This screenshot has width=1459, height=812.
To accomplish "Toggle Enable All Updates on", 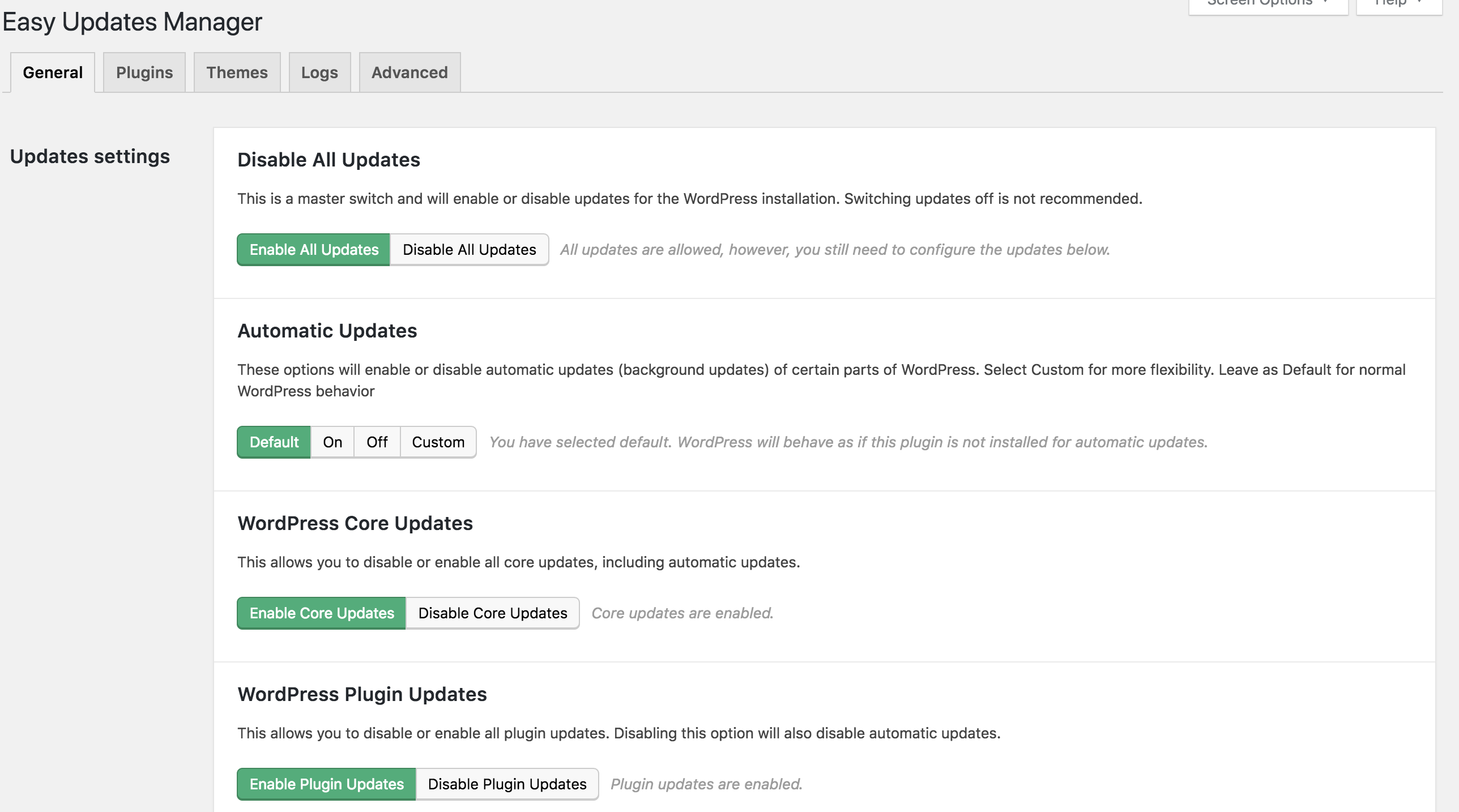I will [x=314, y=250].
